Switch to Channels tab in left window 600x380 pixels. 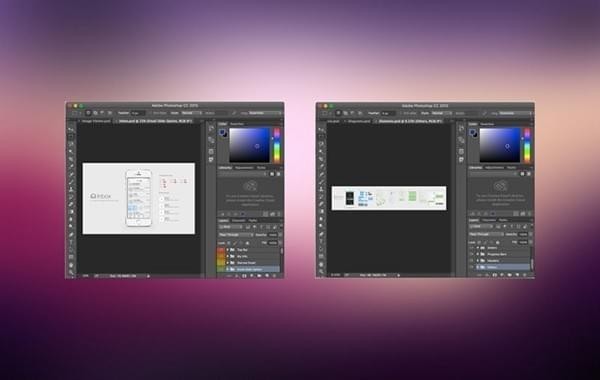click(x=238, y=220)
